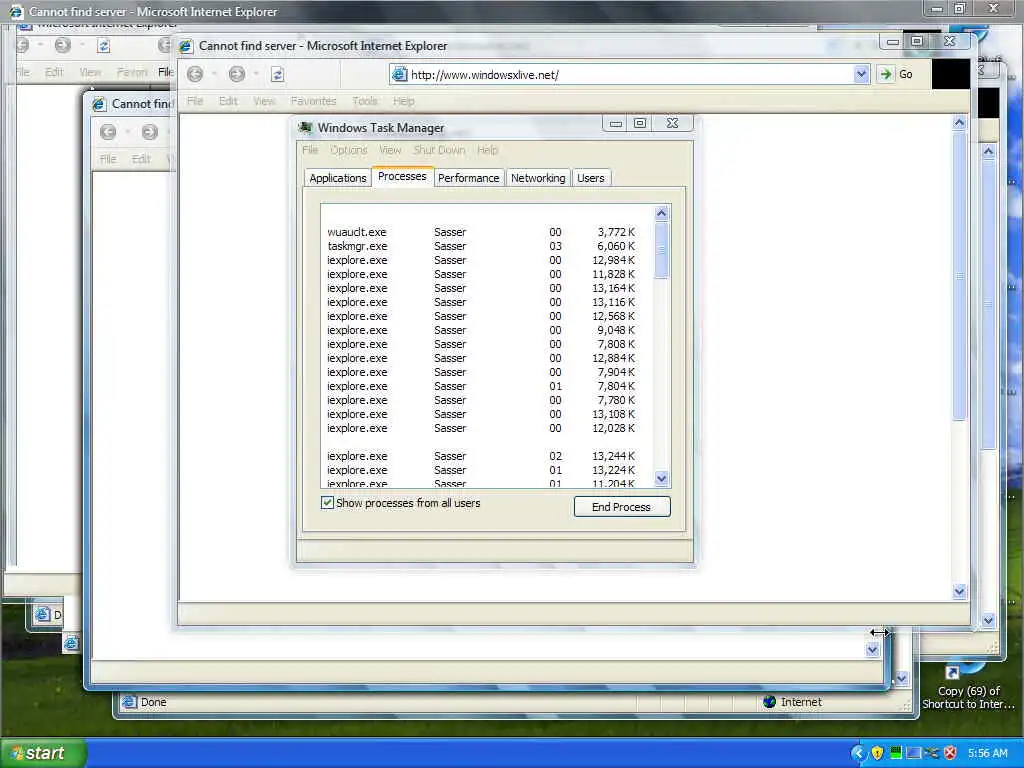Open the File menu in the front Internet Explorer
1024x768 pixels.
[x=195, y=101]
